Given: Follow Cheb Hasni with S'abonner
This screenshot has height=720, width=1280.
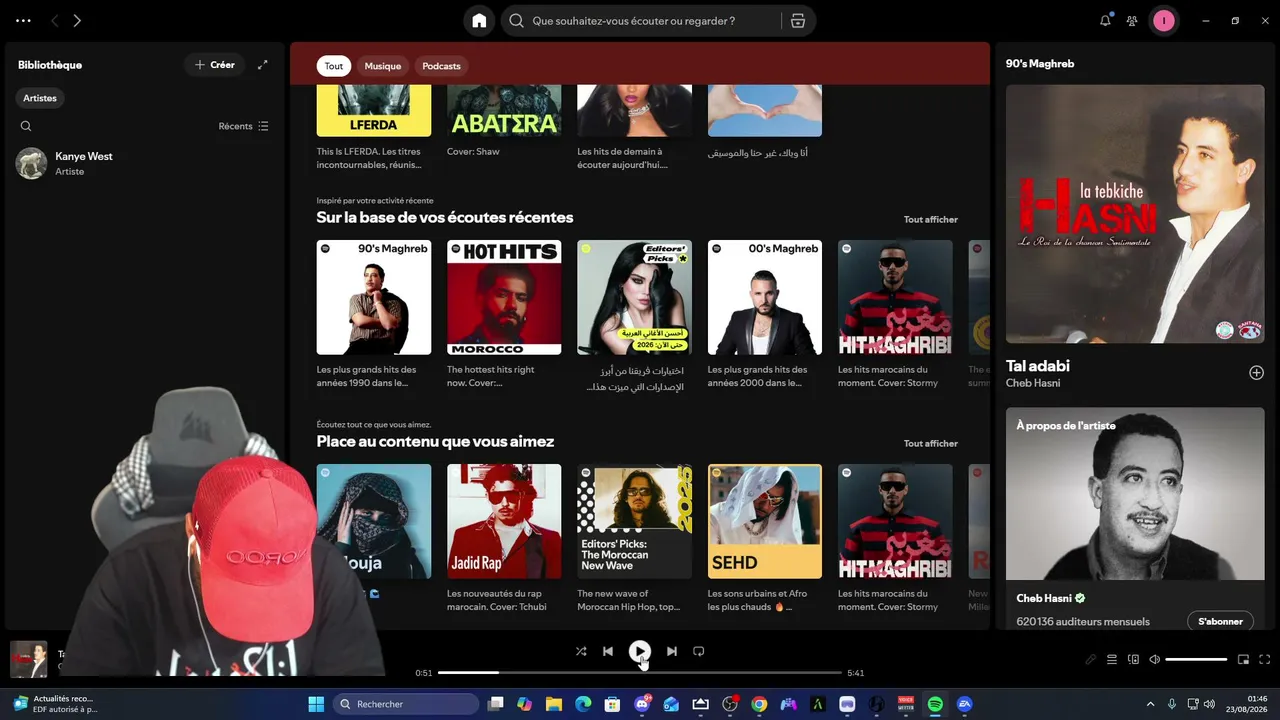Looking at the screenshot, I should [x=1220, y=621].
